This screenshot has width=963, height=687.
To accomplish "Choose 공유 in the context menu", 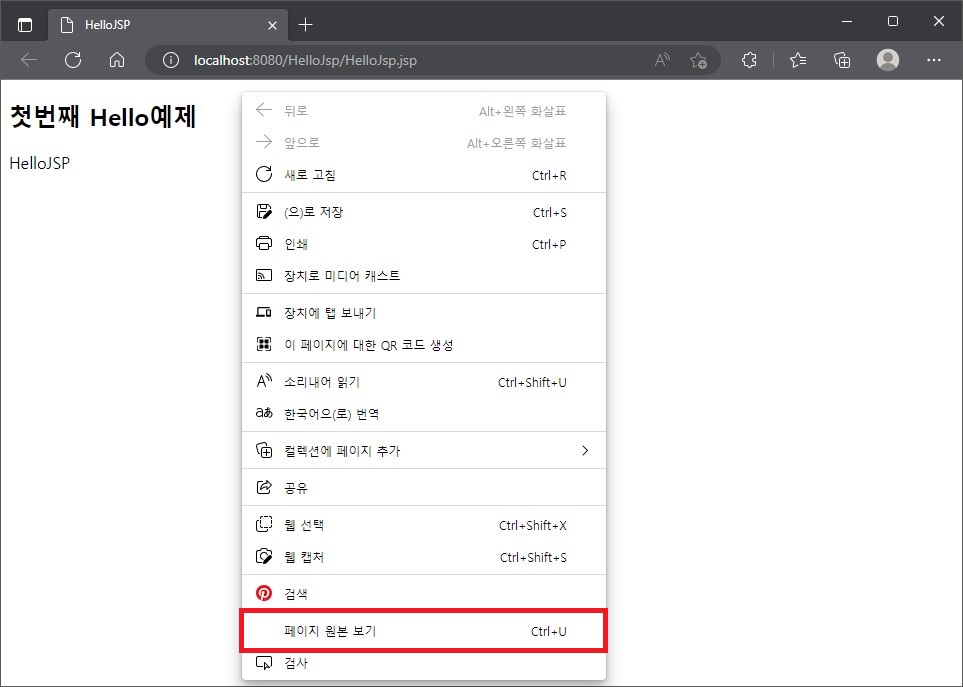I will coord(424,487).
